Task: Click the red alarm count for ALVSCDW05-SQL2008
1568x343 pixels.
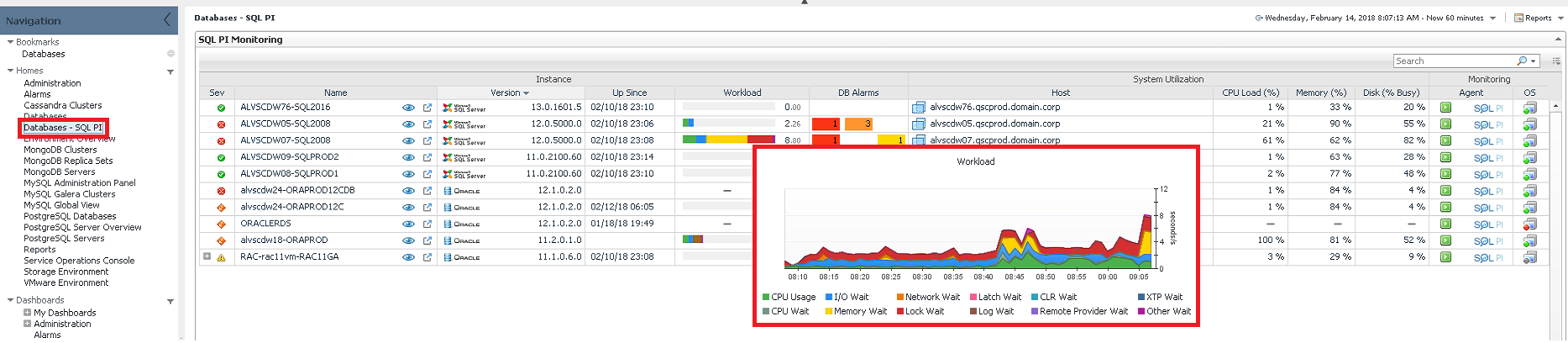Action: [825, 124]
